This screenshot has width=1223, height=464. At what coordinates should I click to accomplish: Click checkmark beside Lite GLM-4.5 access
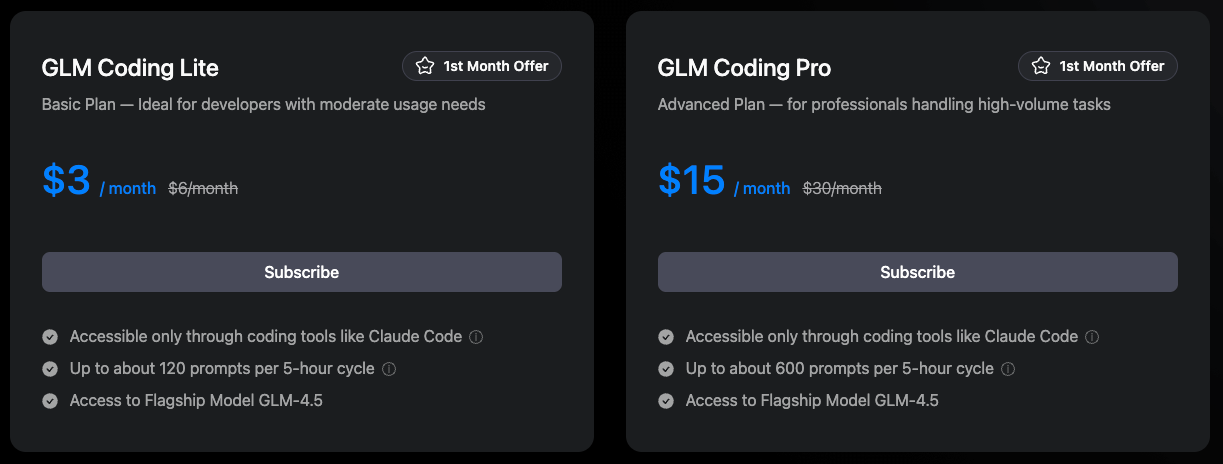pos(50,401)
